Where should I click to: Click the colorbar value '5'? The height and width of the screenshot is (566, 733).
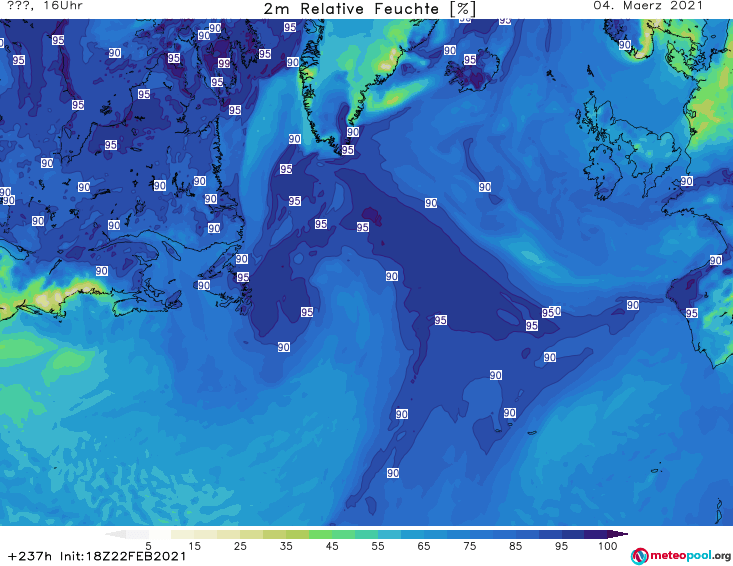click(148, 546)
